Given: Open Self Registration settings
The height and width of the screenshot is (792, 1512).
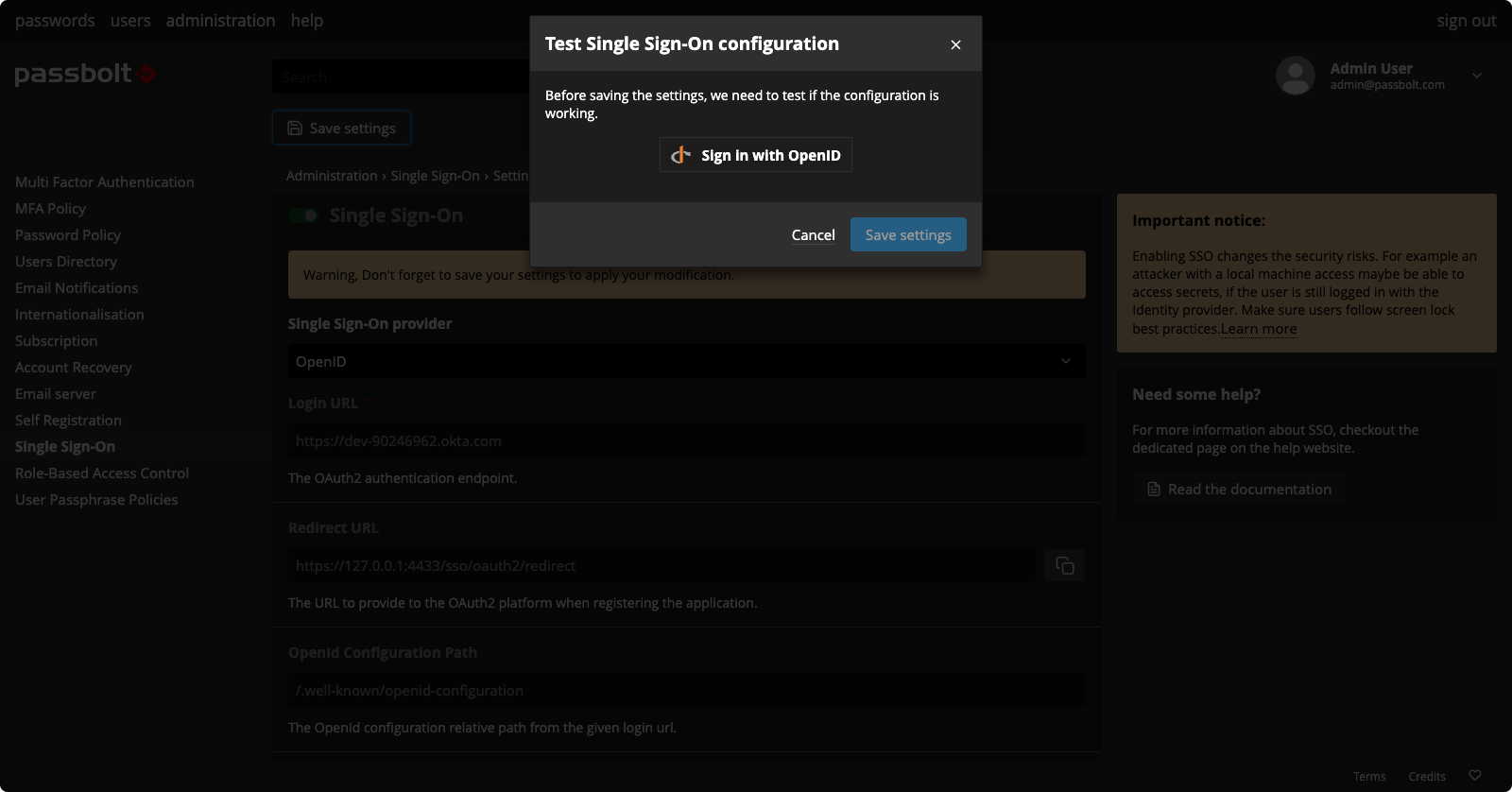Looking at the screenshot, I should [x=68, y=420].
